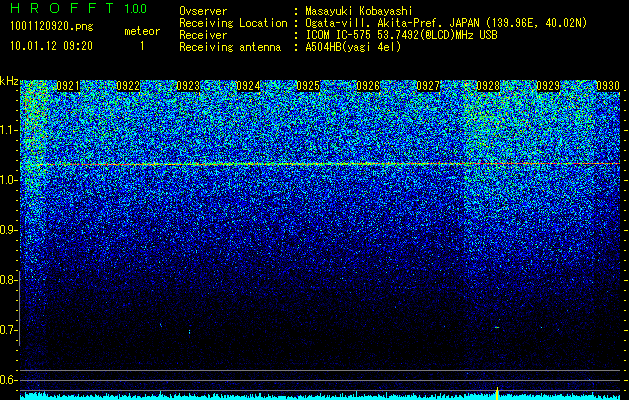Click the 0922 time marker
This screenshot has height=400, width=629.
(x=128, y=86)
